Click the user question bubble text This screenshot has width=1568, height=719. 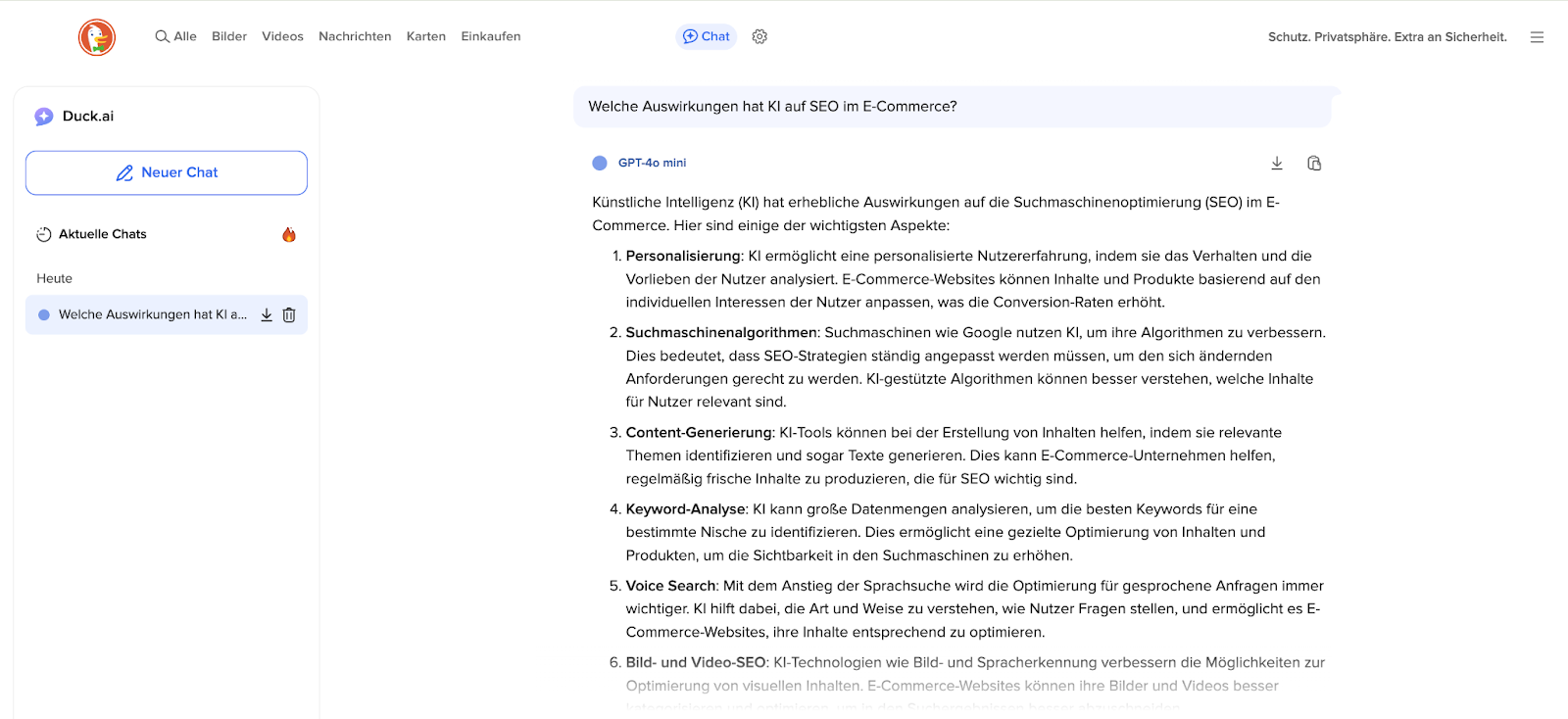[x=772, y=107]
